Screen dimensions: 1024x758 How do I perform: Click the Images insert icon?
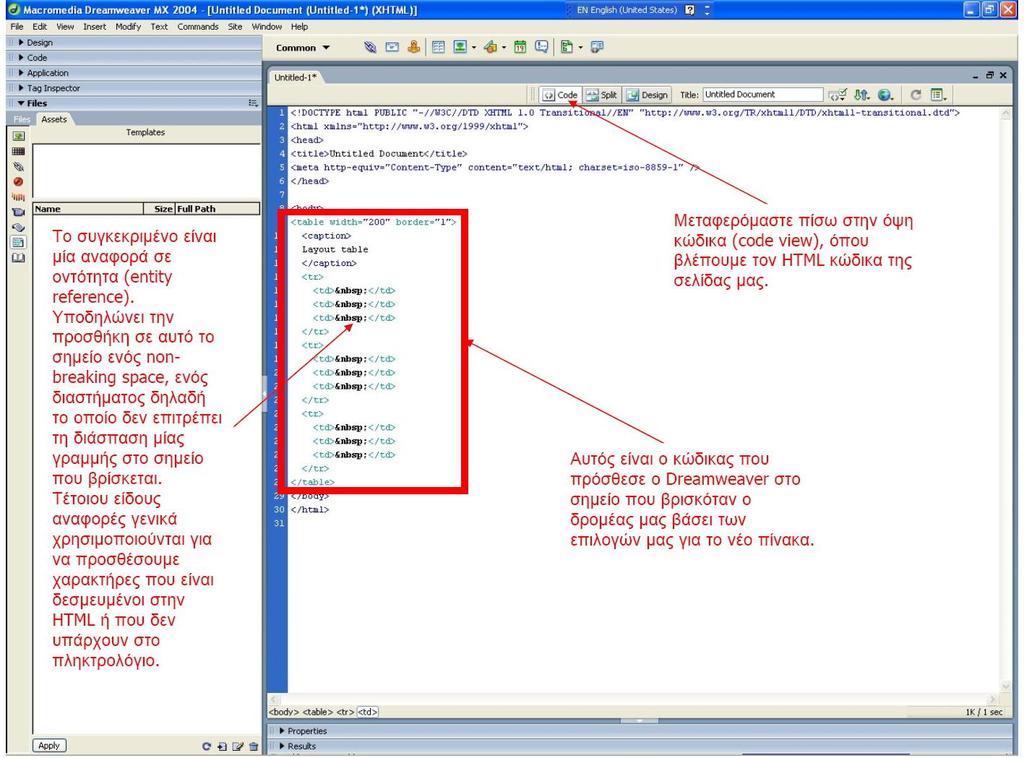pyautogui.click(x=460, y=47)
